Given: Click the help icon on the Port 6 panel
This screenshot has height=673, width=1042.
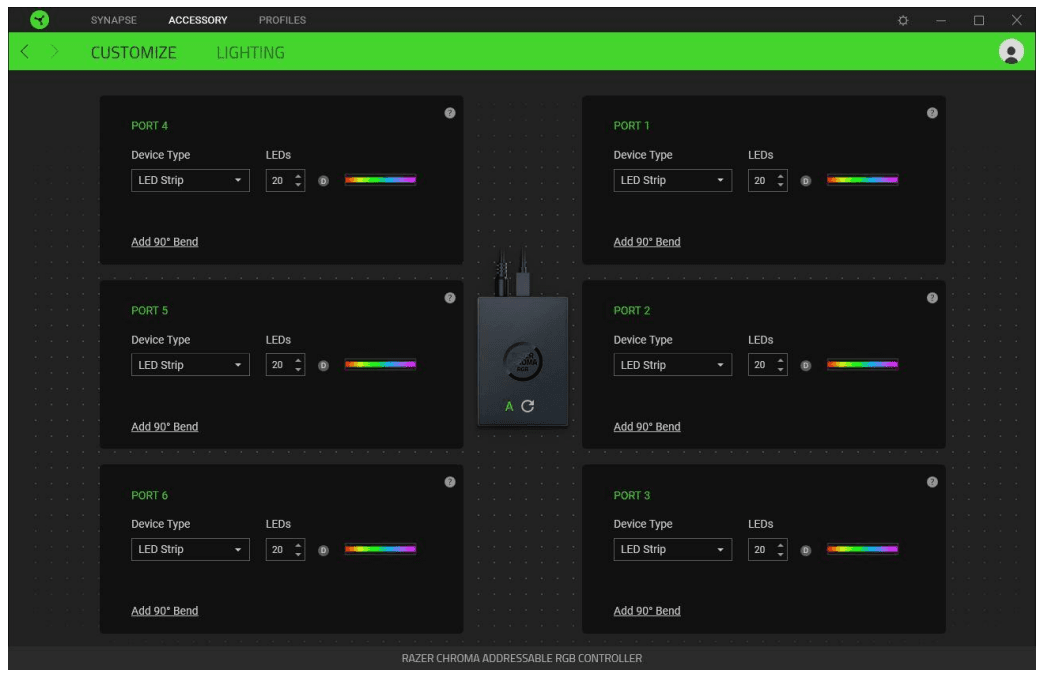Looking at the screenshot, I should coord(450,482).
